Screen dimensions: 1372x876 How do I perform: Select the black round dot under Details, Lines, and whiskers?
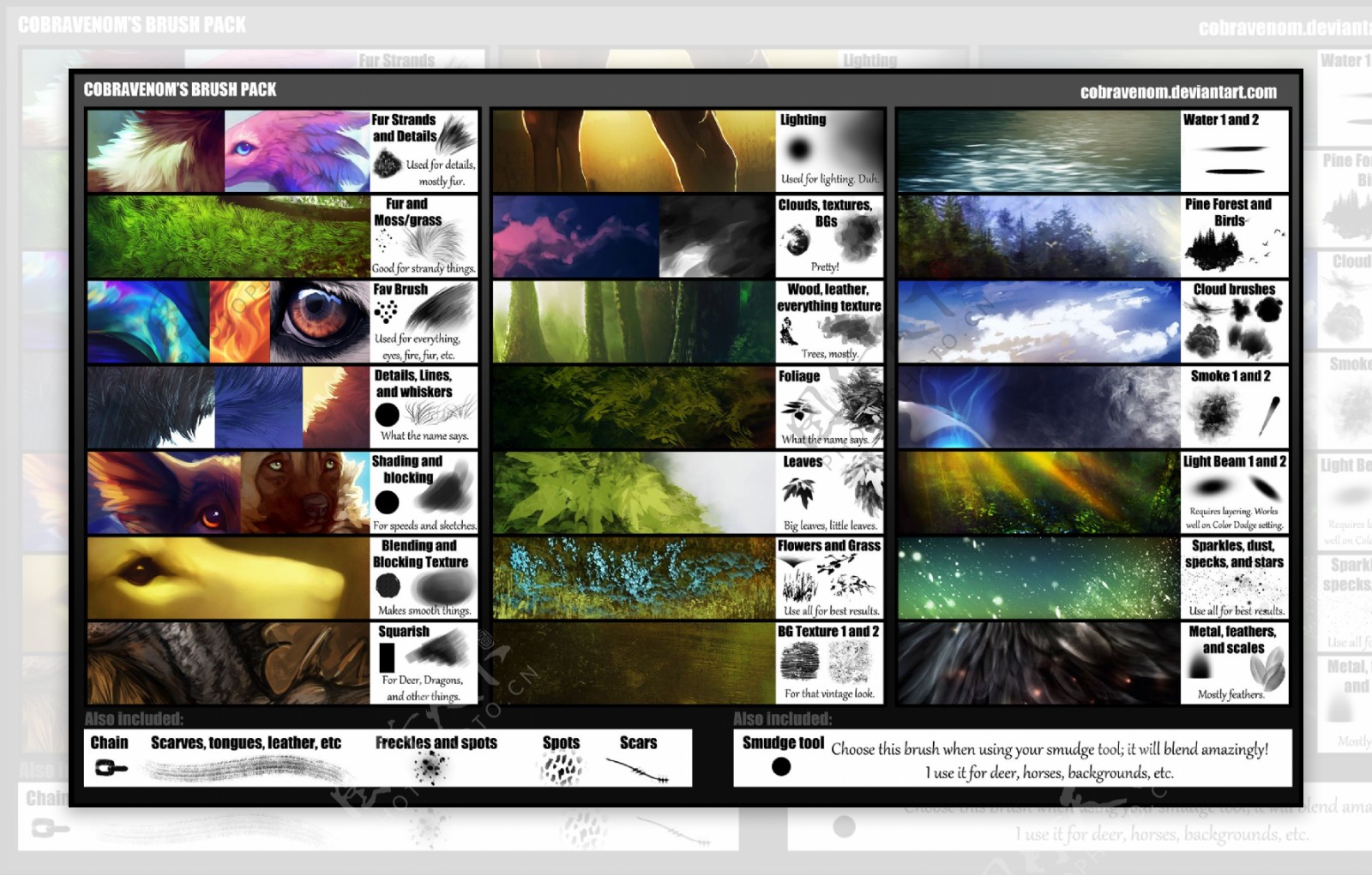pyautogui.click(x=387, y=415)
